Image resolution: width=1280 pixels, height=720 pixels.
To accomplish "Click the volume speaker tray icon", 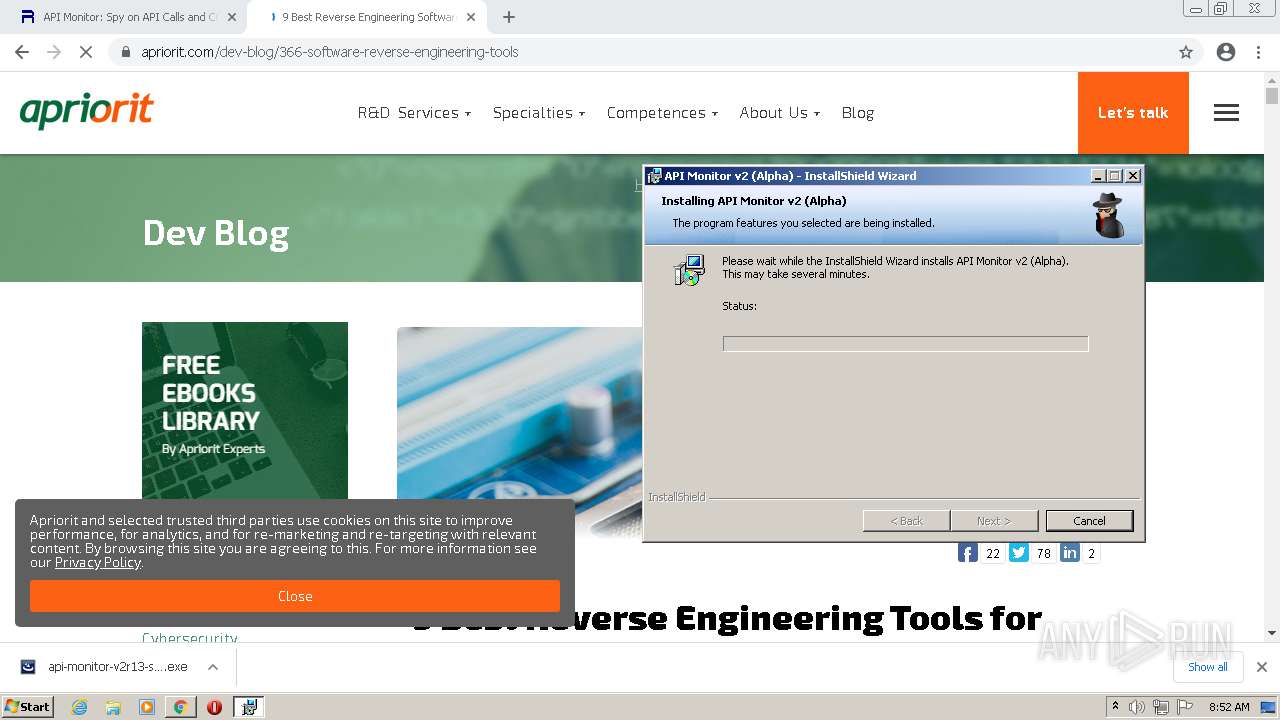I will click(x=1137, y=707).
